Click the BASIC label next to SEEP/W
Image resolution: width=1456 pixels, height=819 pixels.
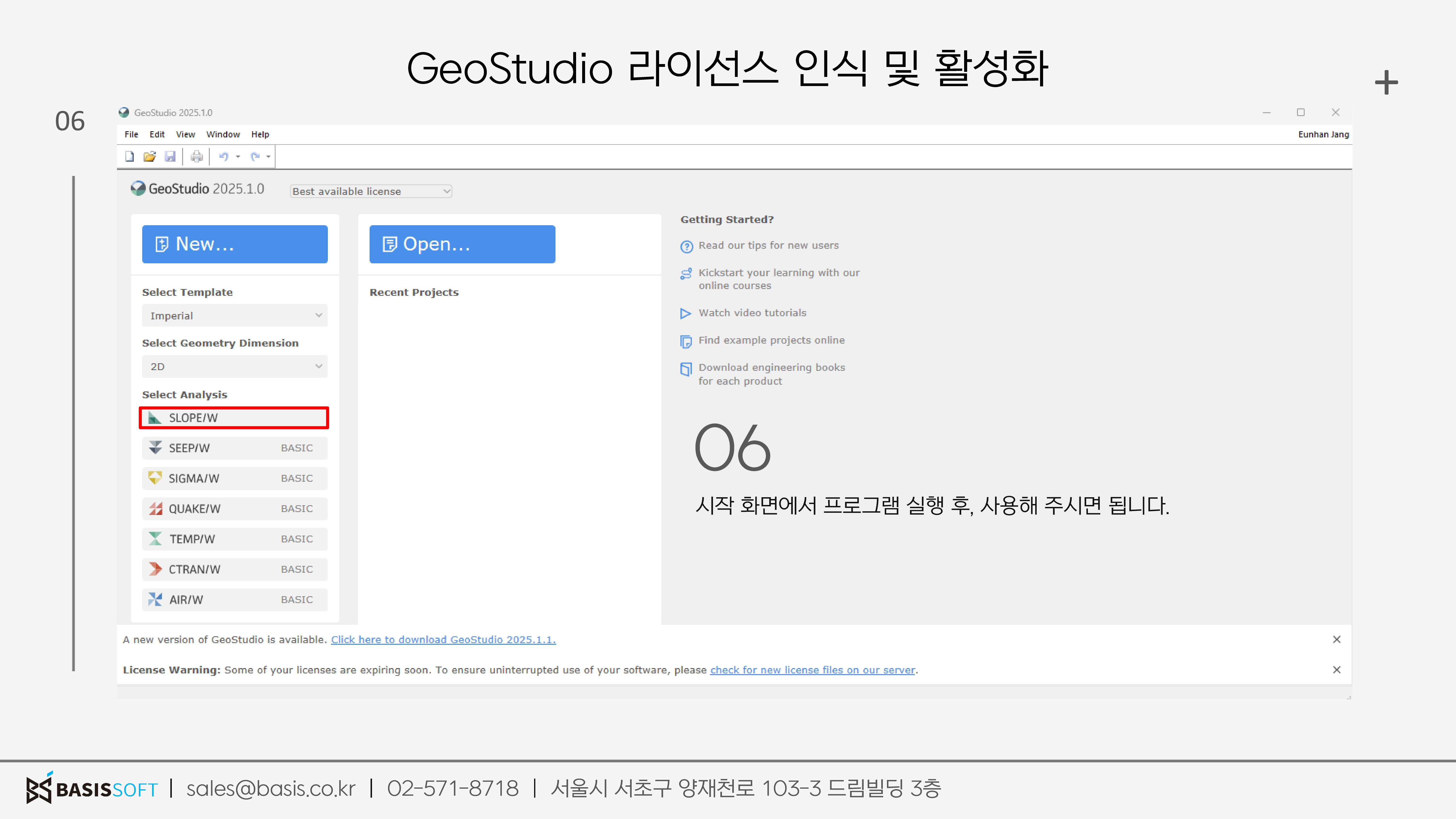pos(297,448)
